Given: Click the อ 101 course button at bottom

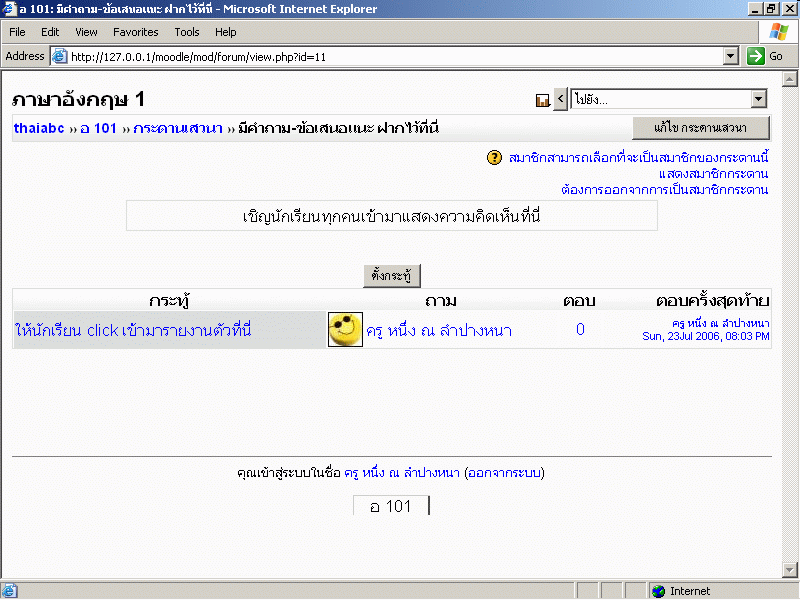Looking at the screenshot, I should (x=391, y=506).
